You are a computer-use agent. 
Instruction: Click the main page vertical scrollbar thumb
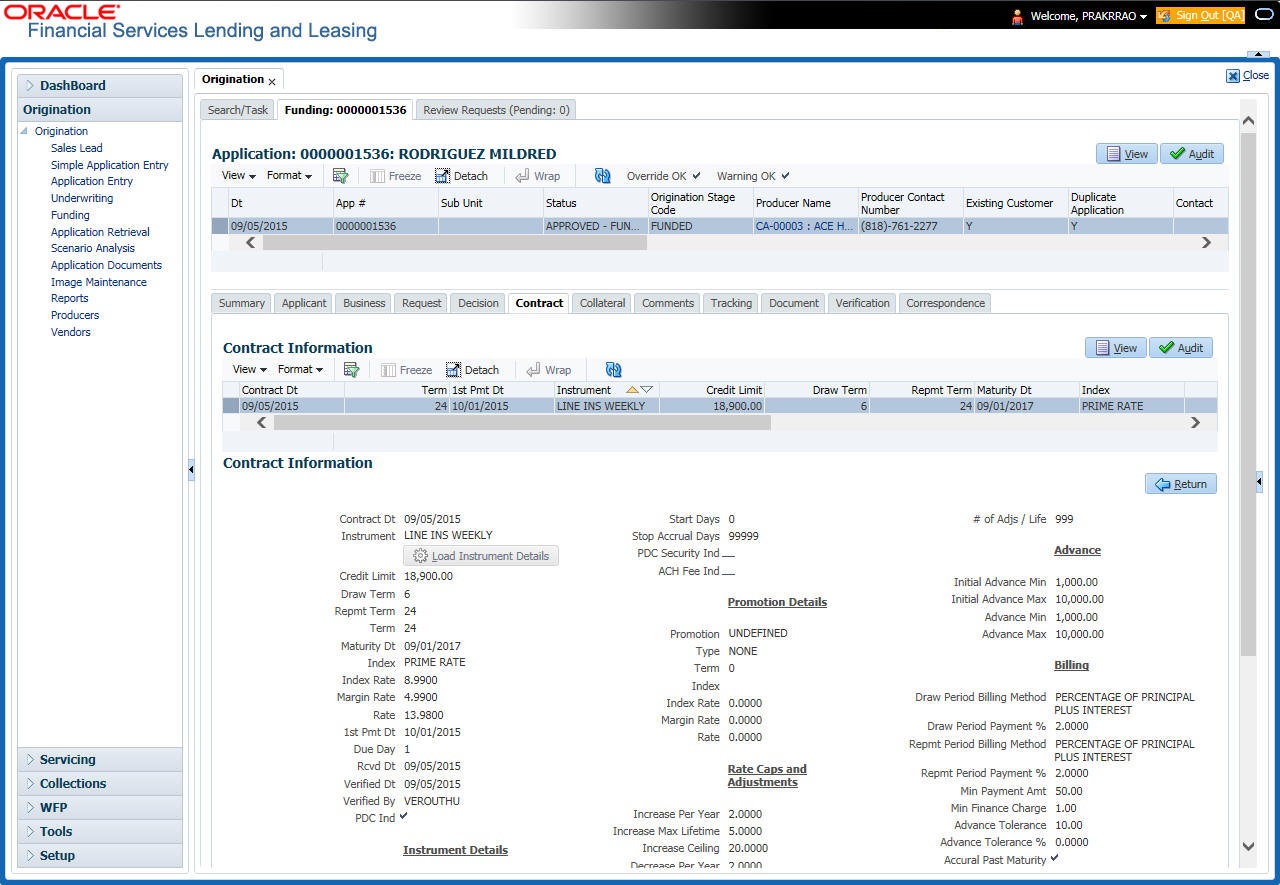coord(1247,395)
